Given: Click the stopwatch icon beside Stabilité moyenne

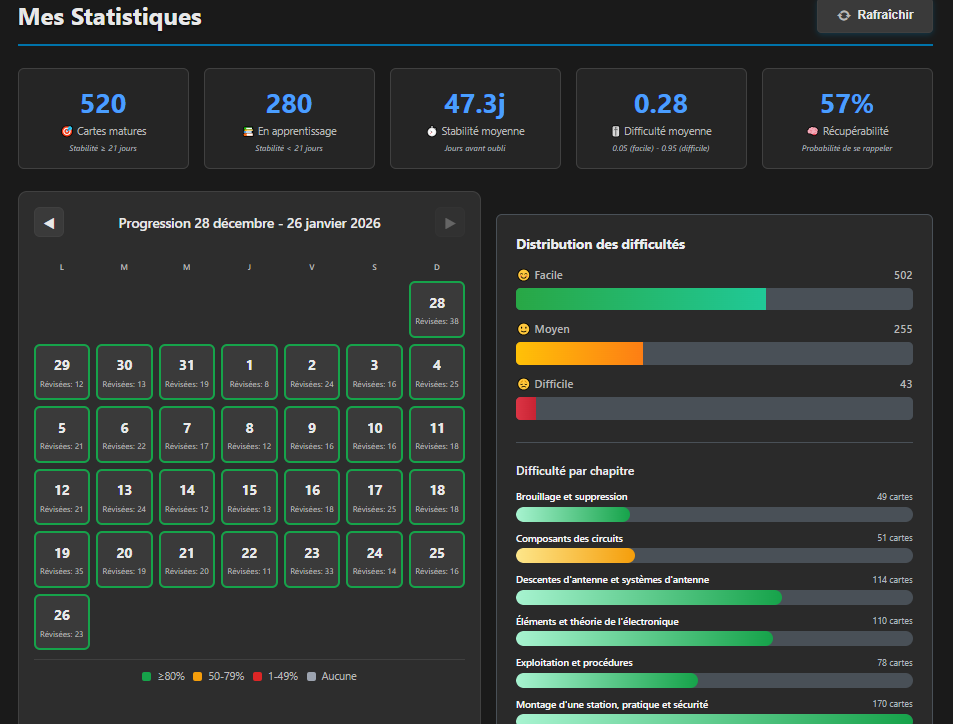Looking at the screenshot, I should coord(432,131).
